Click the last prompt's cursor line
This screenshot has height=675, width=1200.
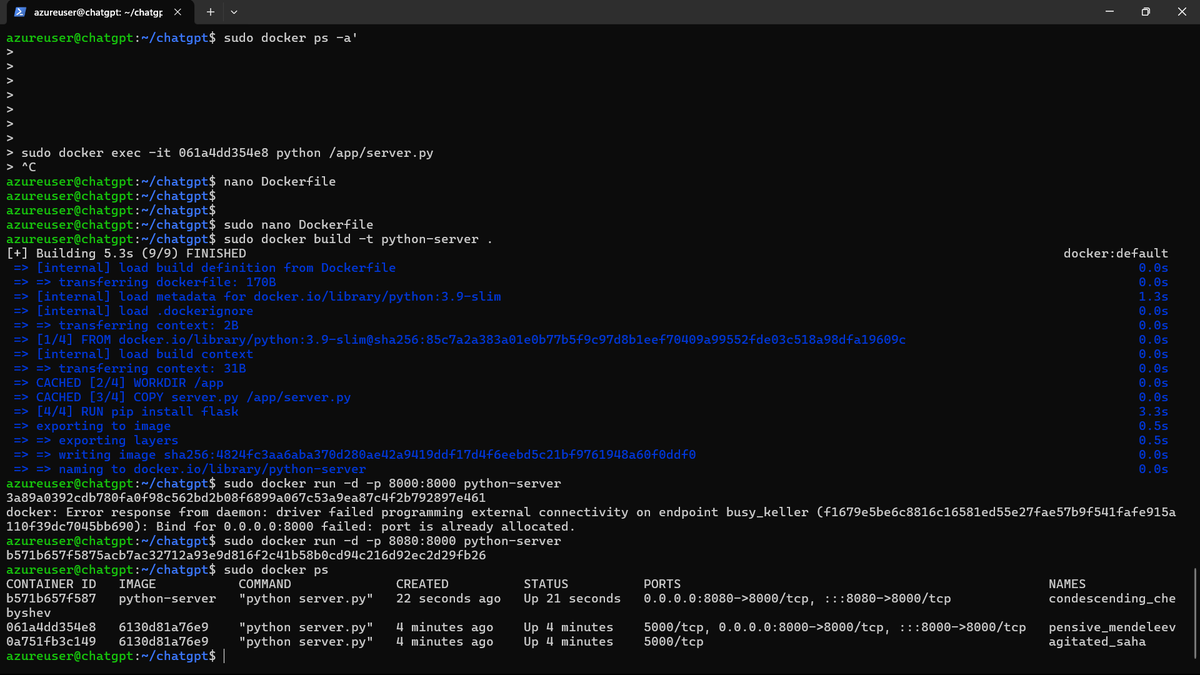tap(115, 656)
